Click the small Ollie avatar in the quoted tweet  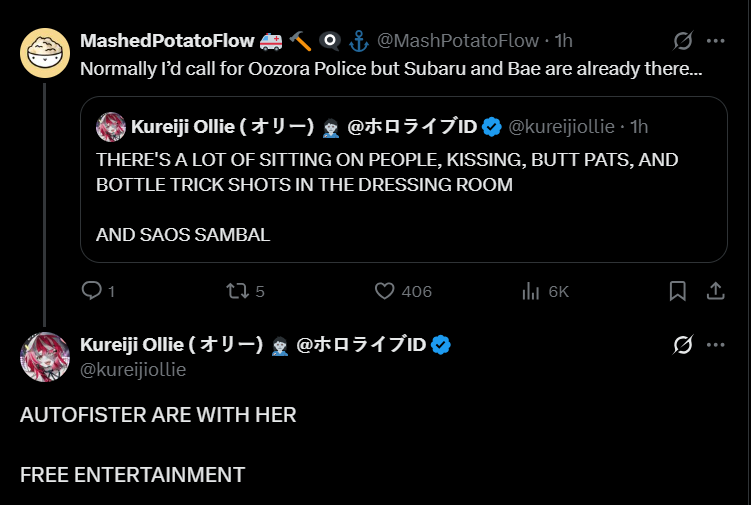click(110, 127)
